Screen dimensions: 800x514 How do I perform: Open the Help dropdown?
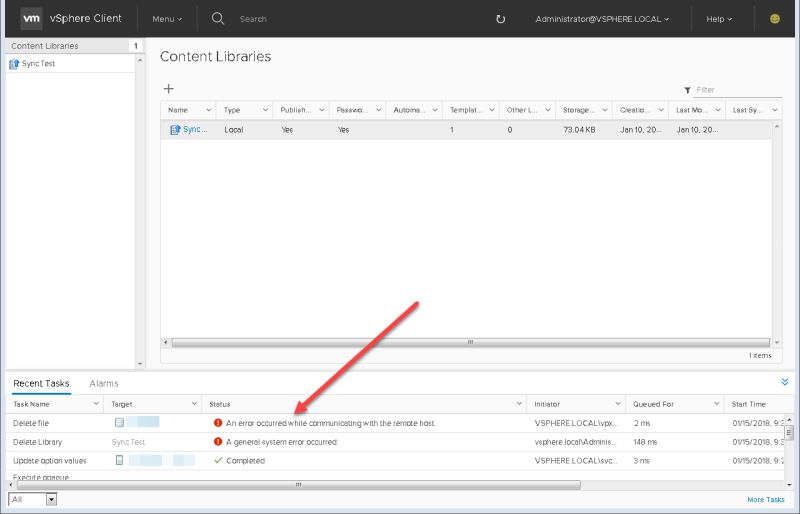tap(719, 19)
